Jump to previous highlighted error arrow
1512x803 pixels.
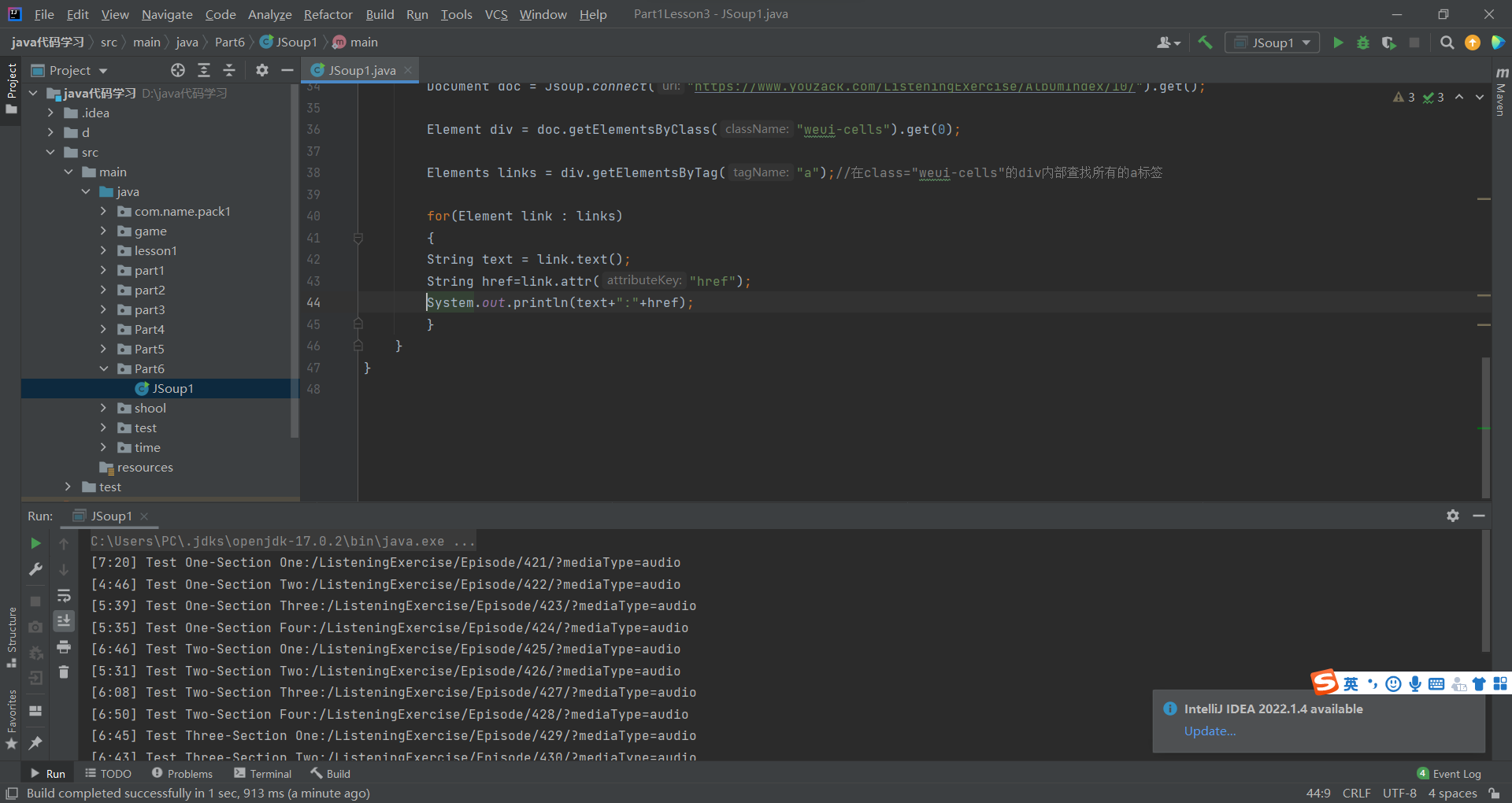pos(1459,97)
